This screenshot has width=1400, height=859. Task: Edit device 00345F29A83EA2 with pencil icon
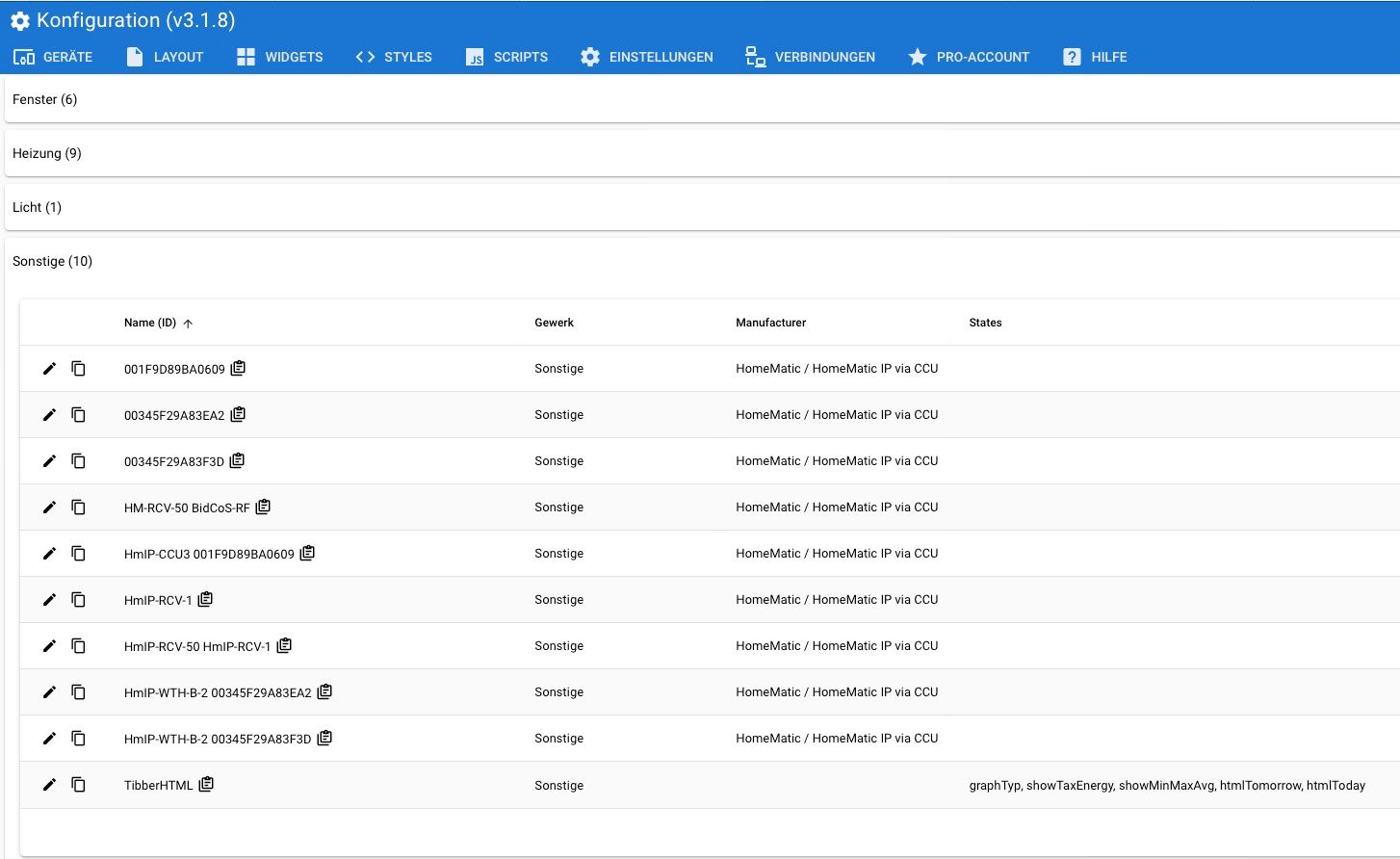pyautogui.click(x=49, y=415)
